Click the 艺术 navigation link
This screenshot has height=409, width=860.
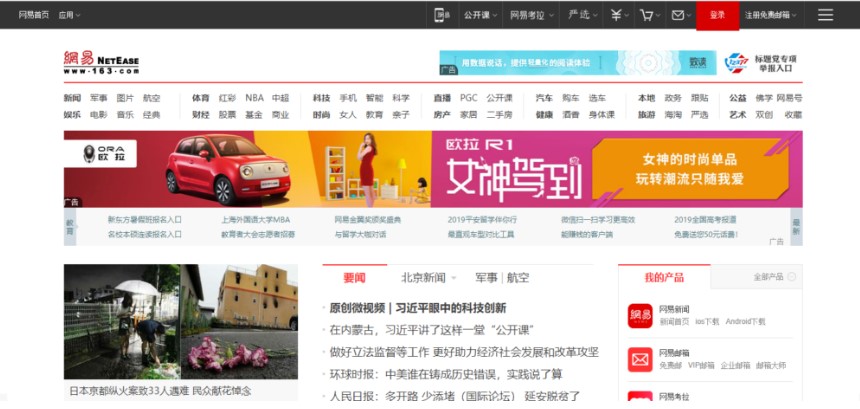point(738,115)
